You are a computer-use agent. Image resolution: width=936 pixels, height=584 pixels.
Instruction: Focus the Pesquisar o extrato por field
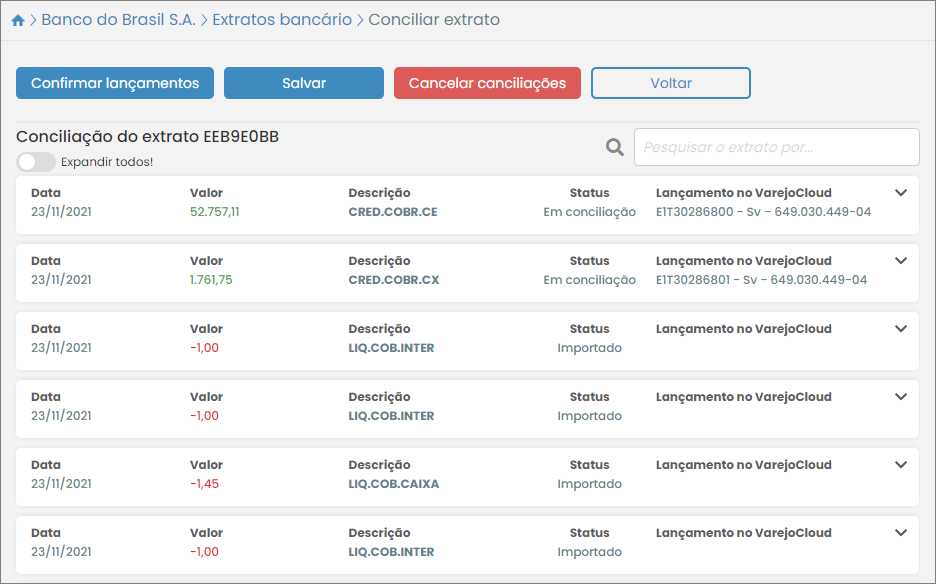[x=776, y=147]
